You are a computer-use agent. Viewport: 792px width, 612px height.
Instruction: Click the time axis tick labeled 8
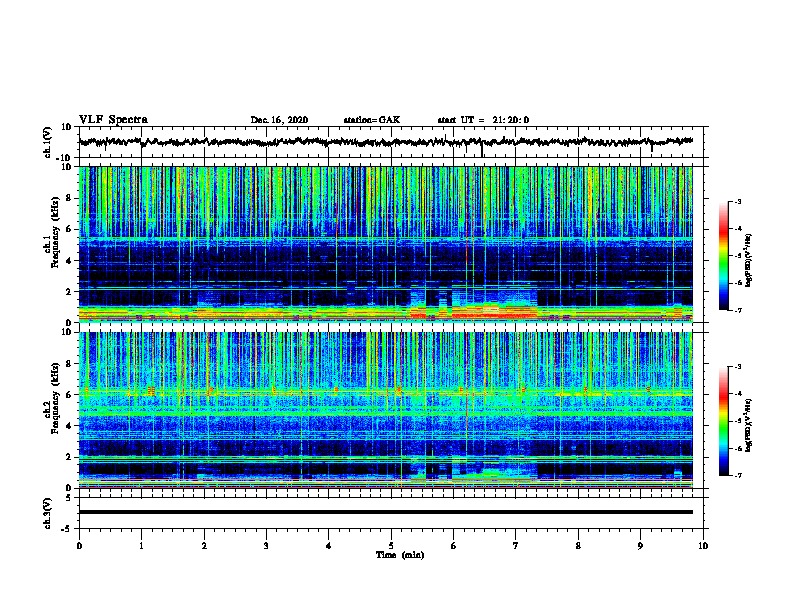(578, 546)
